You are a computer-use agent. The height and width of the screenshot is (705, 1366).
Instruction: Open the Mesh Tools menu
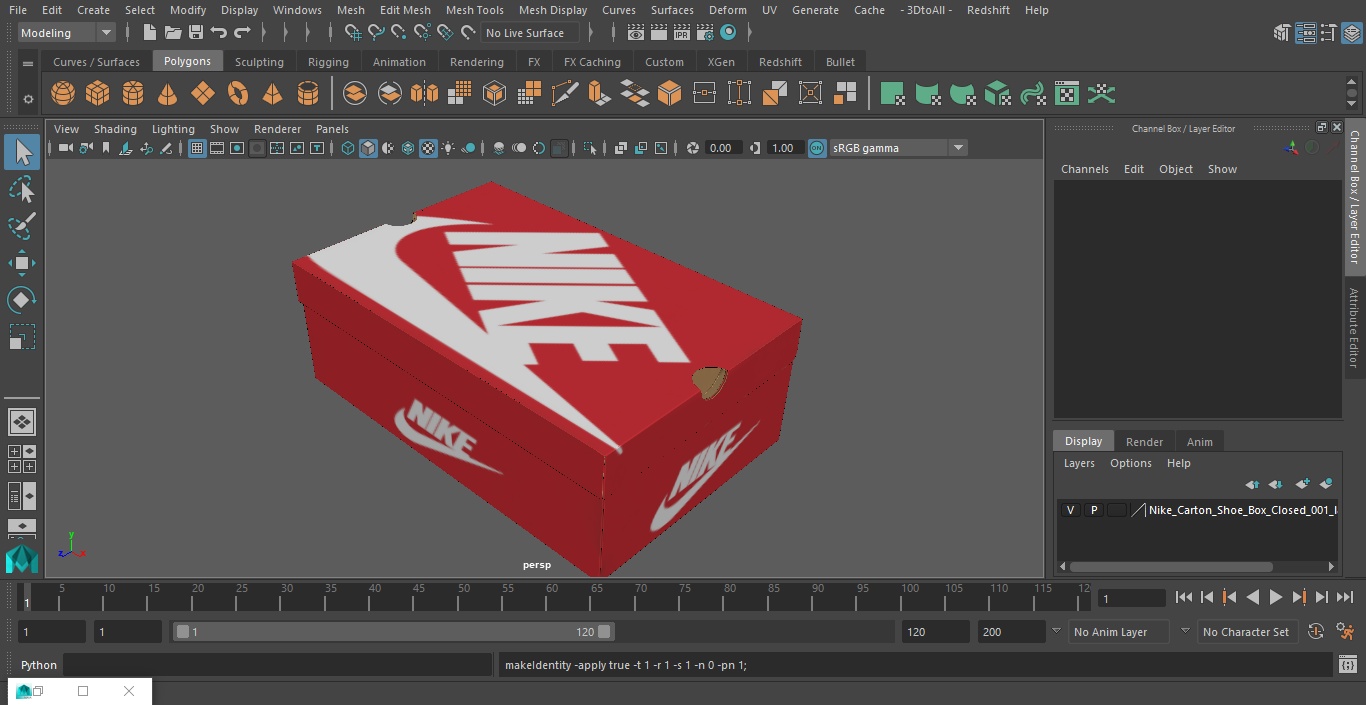click(x=474, y=10)
